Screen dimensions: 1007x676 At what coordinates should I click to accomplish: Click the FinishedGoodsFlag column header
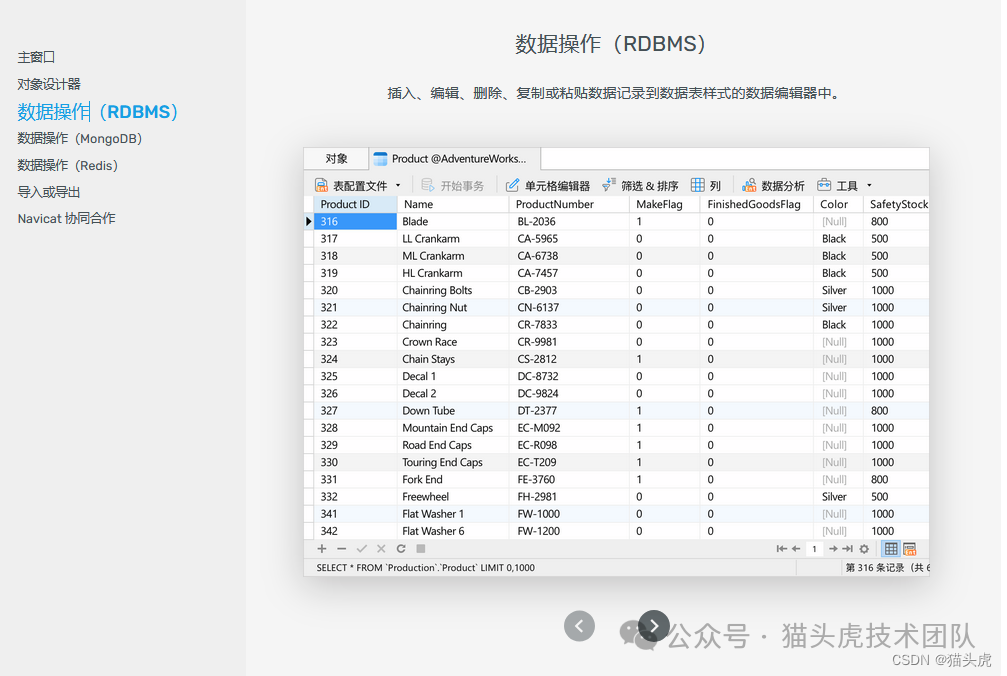pyautogui.click(x=757, y=204)
